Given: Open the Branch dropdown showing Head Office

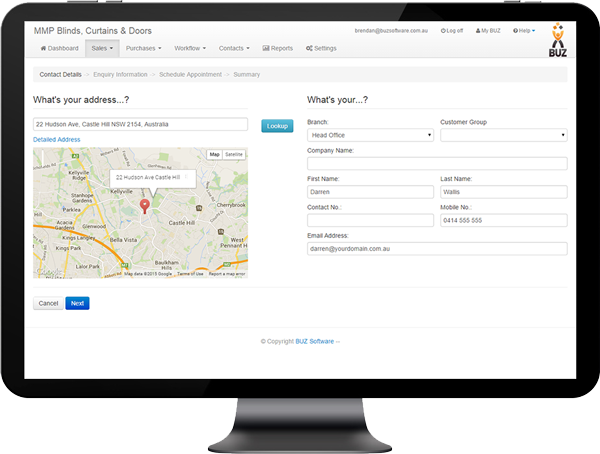Looking at the screenshot, I should [370, 135].
